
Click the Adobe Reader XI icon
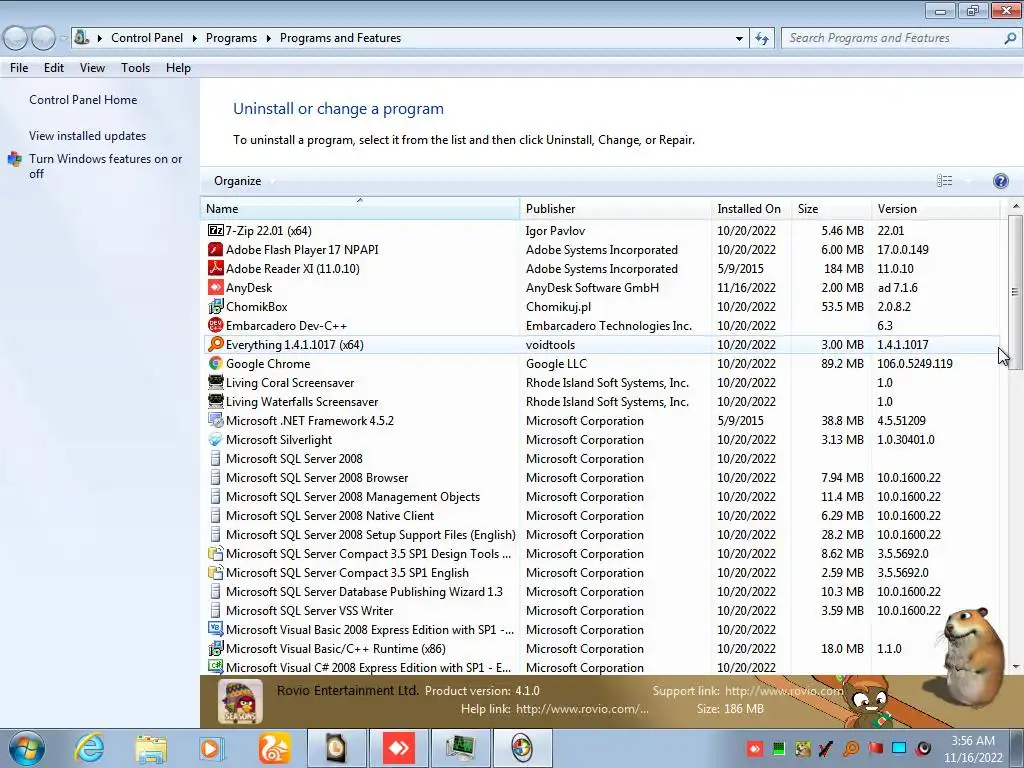(x=216, y=268)
